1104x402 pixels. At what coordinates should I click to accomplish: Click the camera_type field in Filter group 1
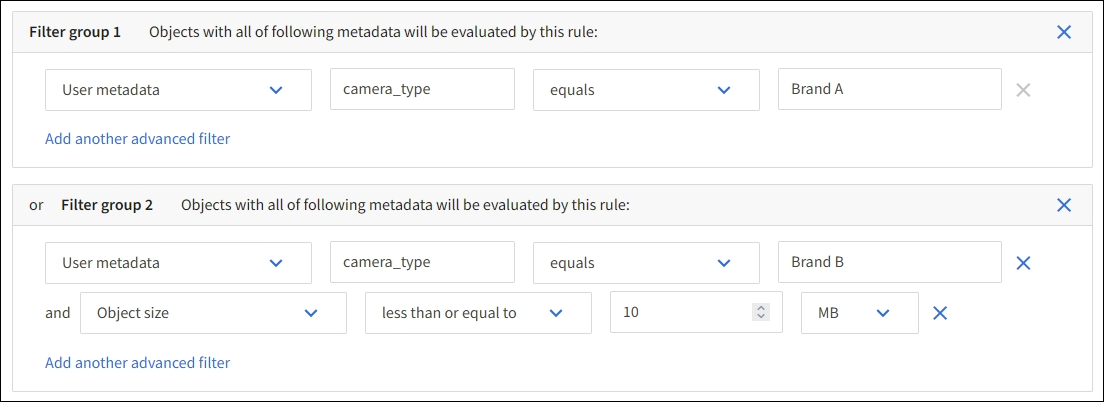click(422, 90)
